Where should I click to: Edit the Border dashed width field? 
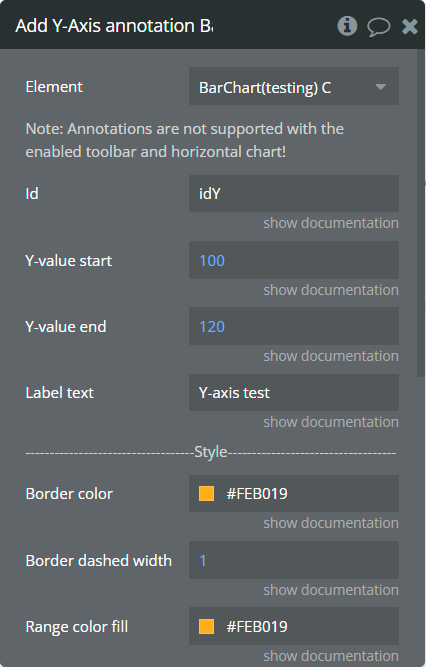(x=294, y=560)
